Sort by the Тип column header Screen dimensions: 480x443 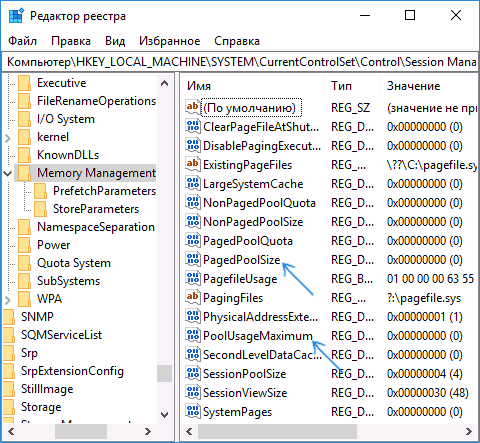coord(352,86)
